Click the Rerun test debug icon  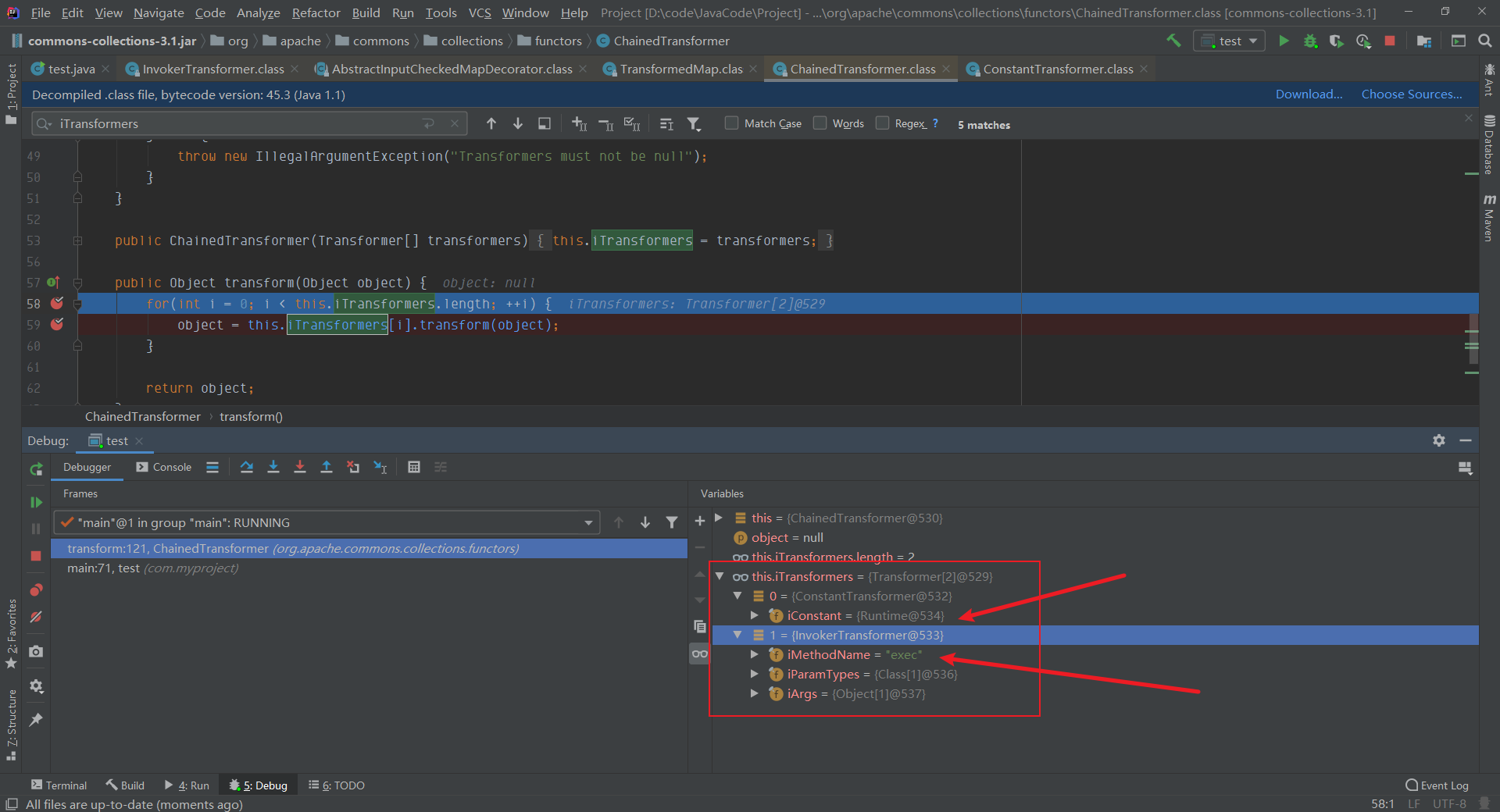pos(36,469)
